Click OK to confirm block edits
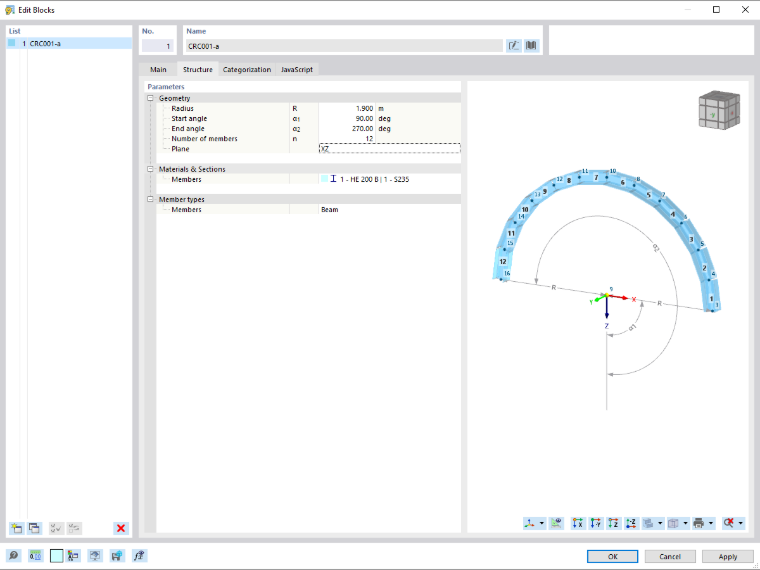The width and height of the screenshot is (760, 570). click(x=612, y=556)
